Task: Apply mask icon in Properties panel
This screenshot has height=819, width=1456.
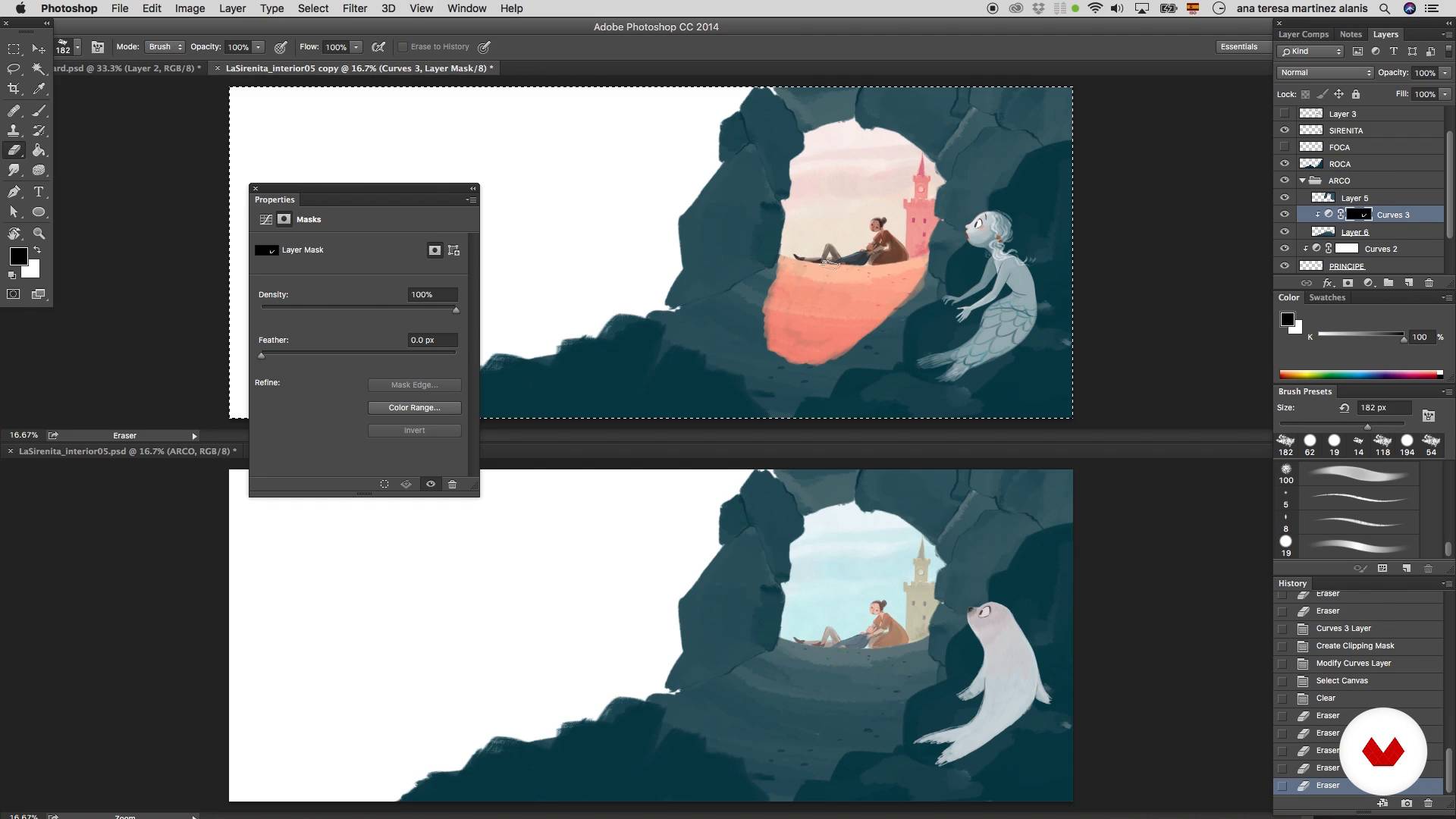Action: coord(406,484)
